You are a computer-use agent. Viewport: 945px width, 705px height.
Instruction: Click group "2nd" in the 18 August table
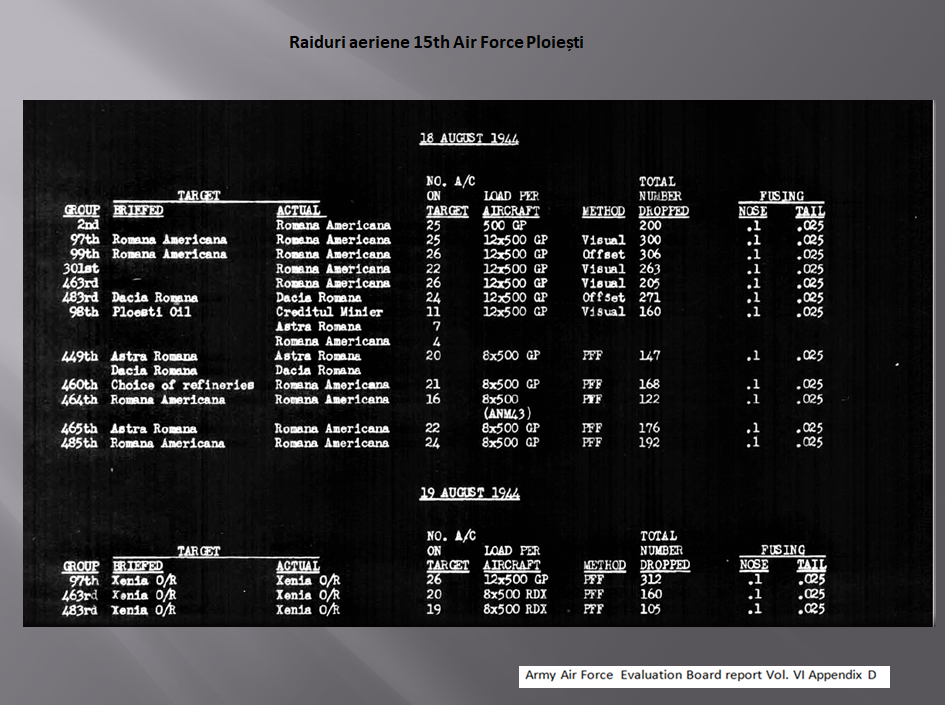88,225
